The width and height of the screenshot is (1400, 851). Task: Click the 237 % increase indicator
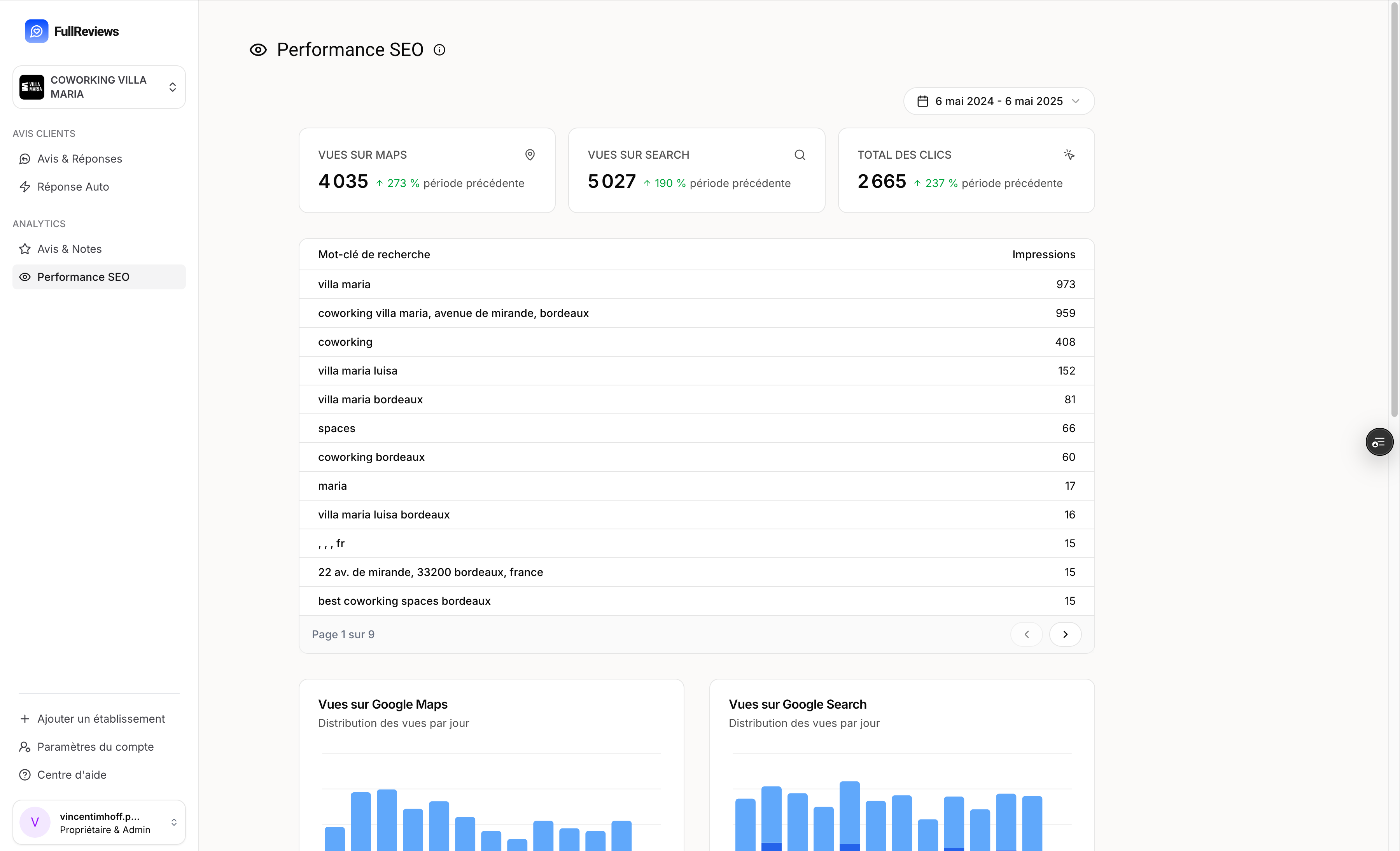(x=935, y=184)
